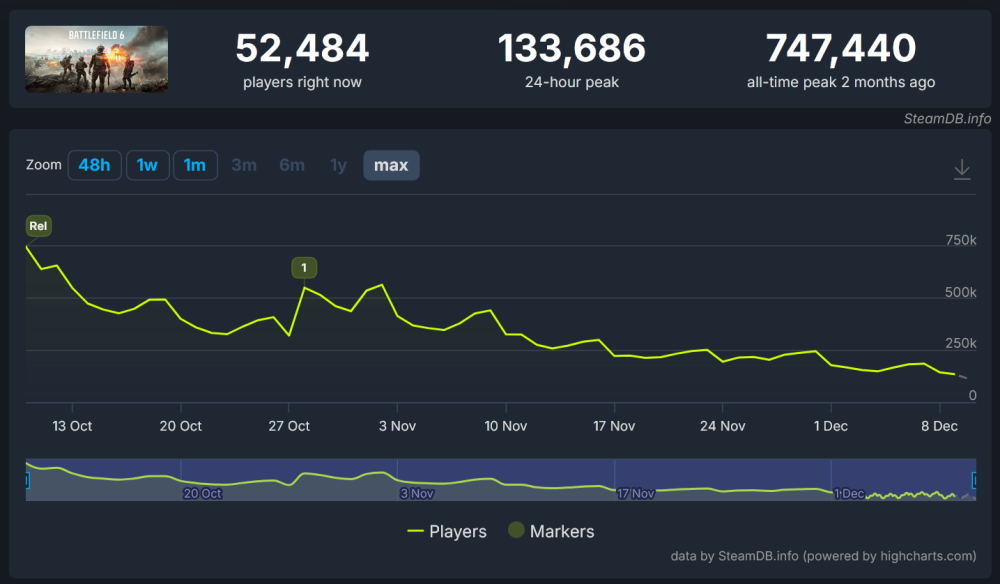Click the 10 Nov axis label
This screenshot has width=1000, height=584.
[x=506, y=426]
